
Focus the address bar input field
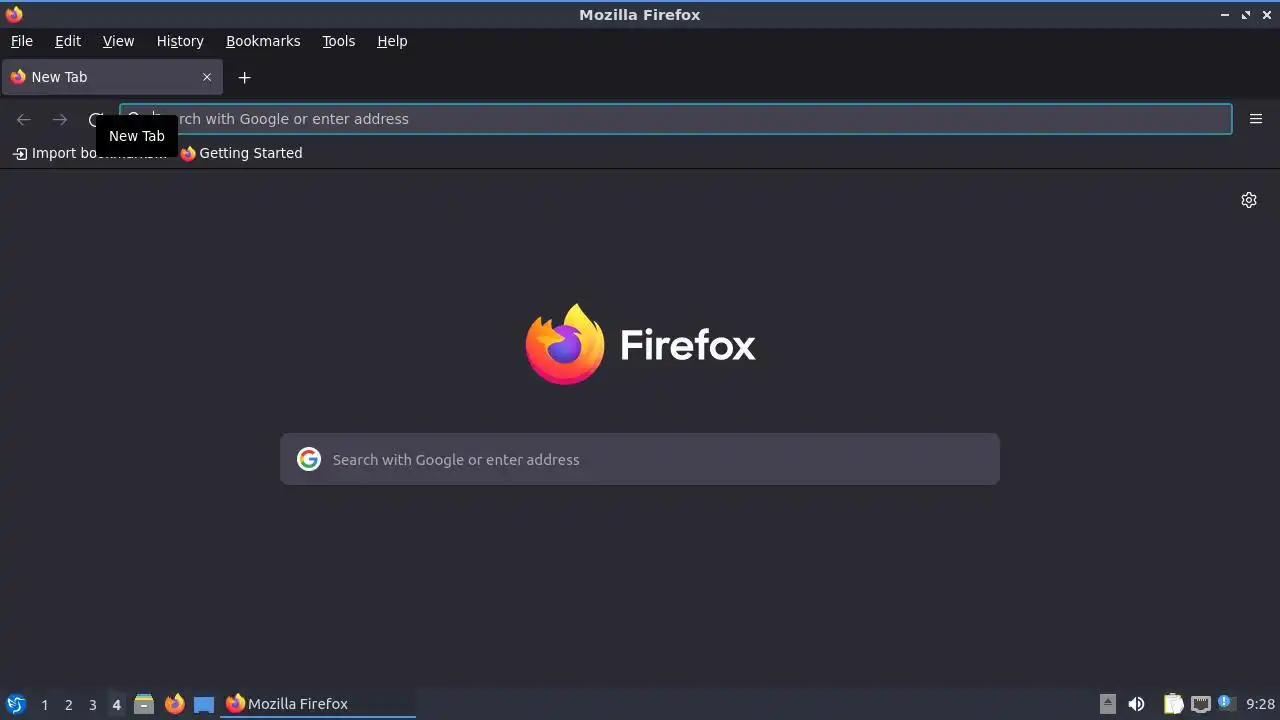click(676, 119)
